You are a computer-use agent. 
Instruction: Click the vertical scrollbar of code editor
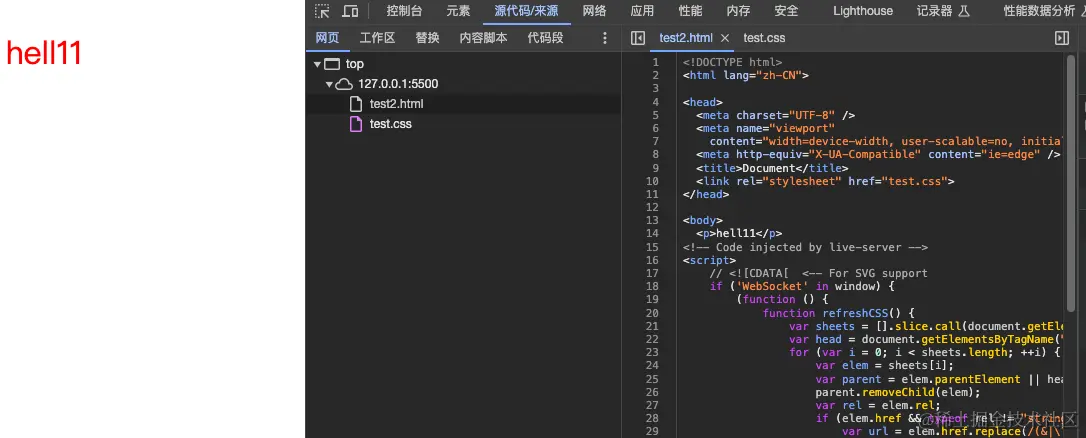point(1071,182)
